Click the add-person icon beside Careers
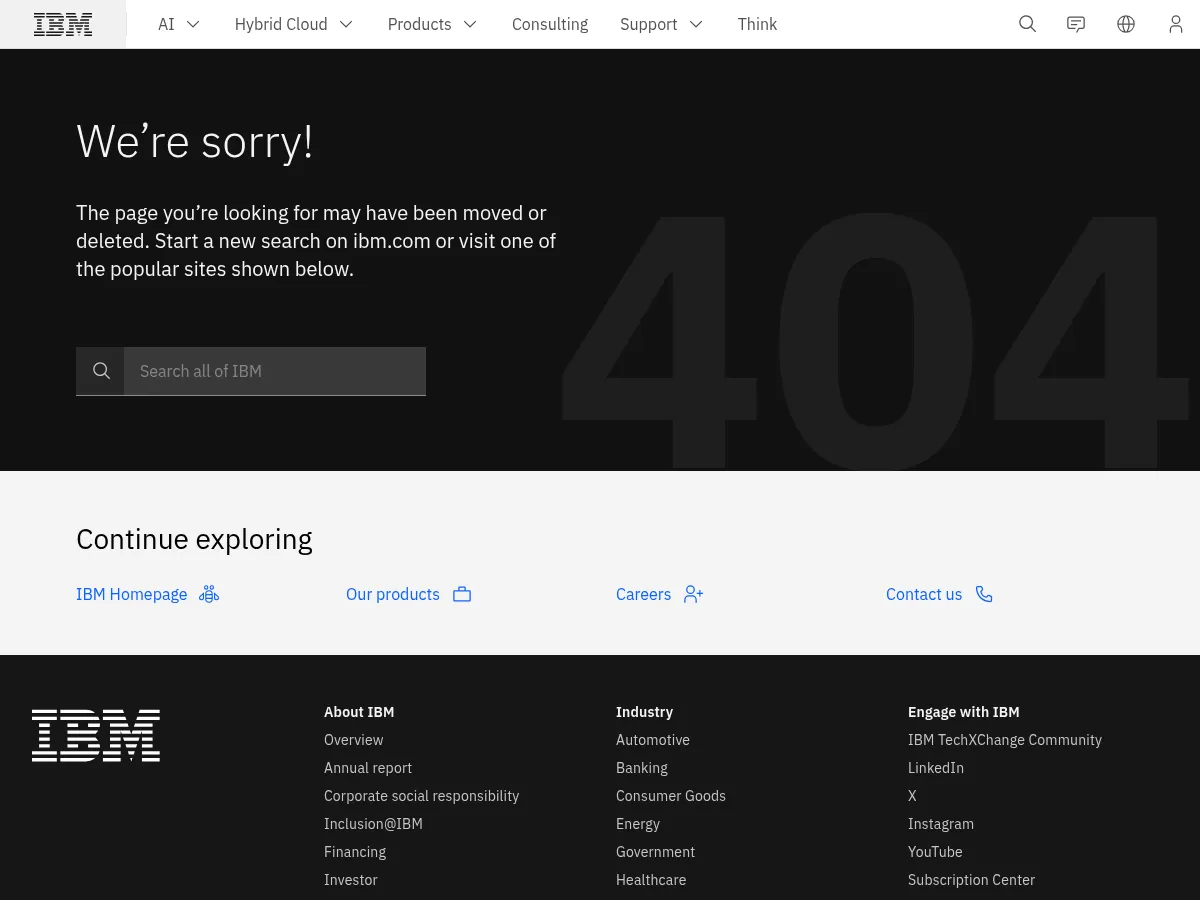 point(693,594)
